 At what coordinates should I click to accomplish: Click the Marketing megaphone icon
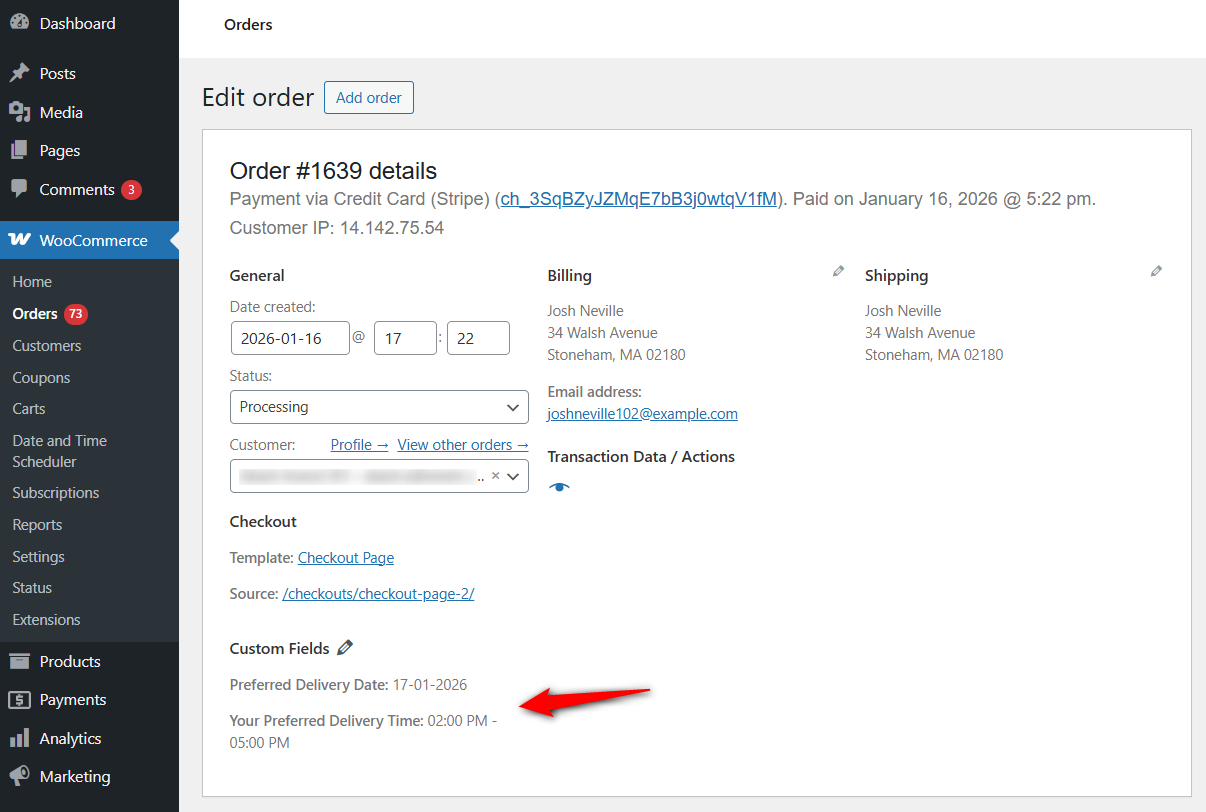(20, 775)
